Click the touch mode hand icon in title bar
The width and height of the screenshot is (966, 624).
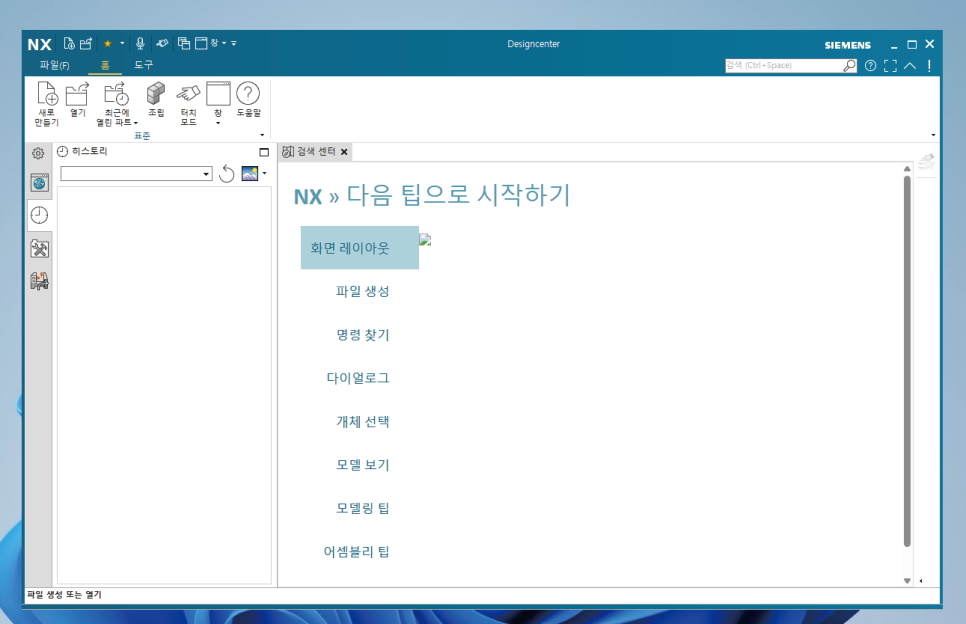[162, 43]
